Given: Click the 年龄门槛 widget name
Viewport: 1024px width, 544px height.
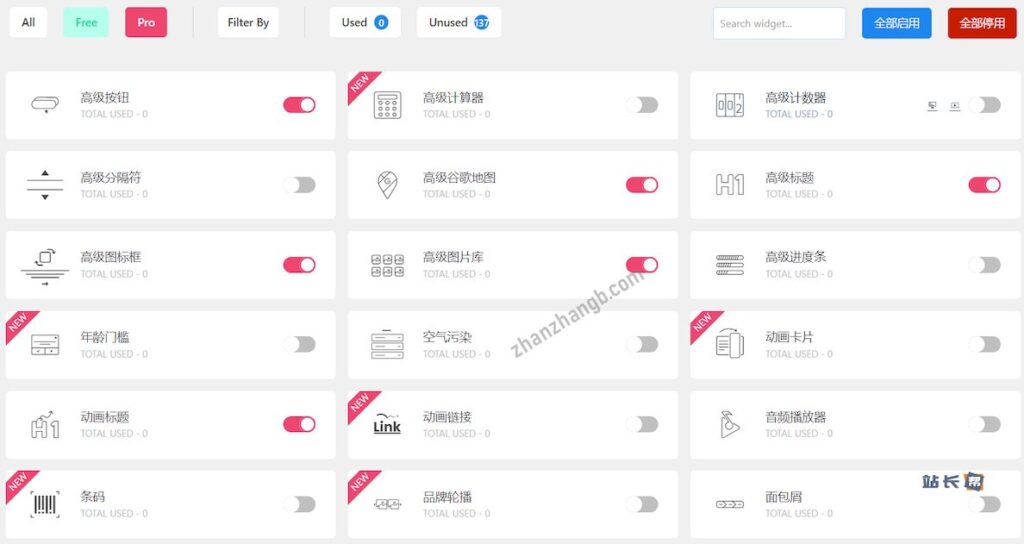Looking at the screenshot, I should point(105,337).
